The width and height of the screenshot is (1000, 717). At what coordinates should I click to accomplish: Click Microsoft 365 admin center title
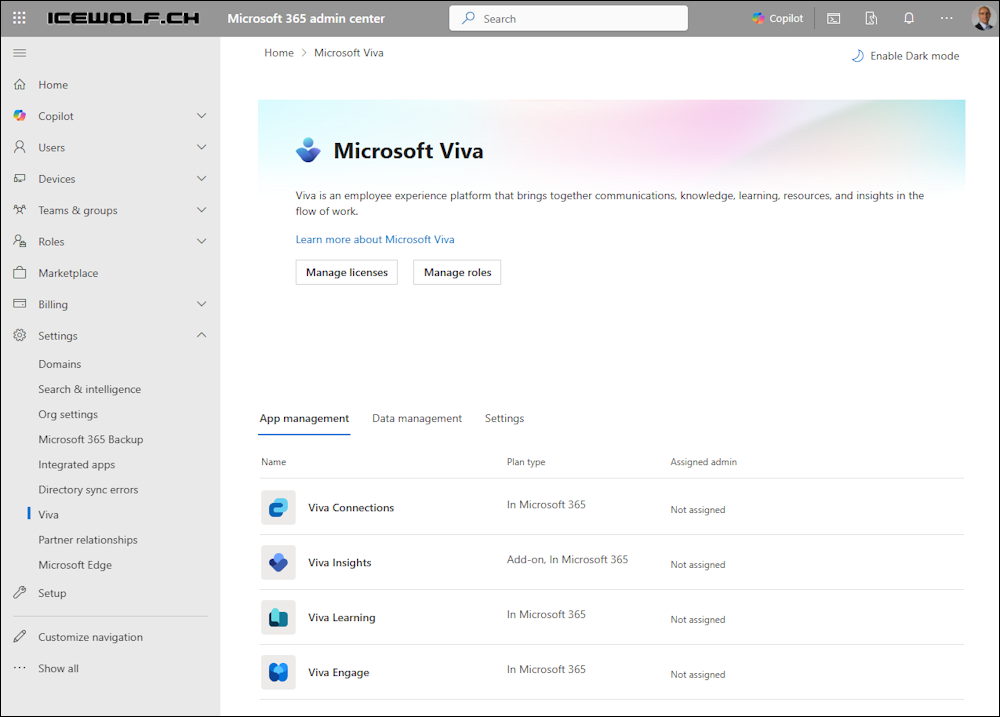pyautogui.click(x=306, y=18)
